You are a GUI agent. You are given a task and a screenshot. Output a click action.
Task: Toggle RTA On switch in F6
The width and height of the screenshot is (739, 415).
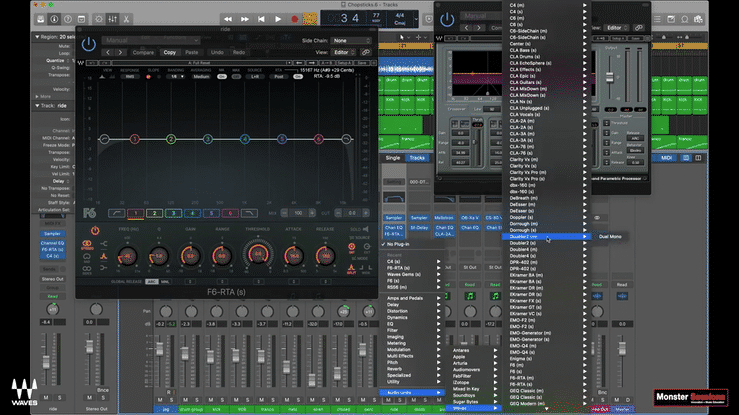pos(298,76)
